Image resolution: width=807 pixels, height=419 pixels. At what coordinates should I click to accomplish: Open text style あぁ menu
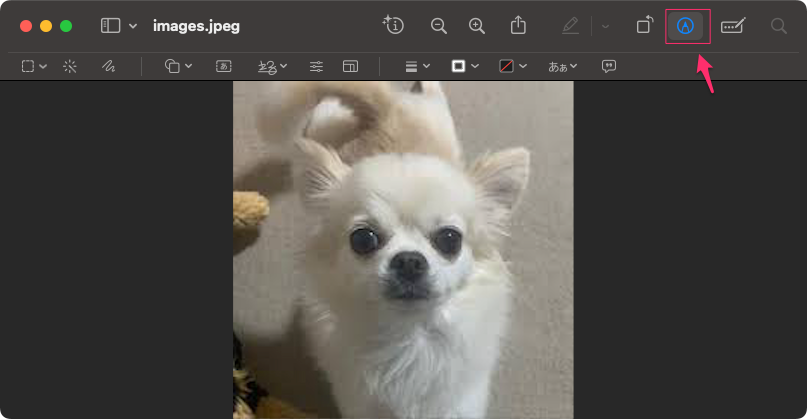pos(558,66)
